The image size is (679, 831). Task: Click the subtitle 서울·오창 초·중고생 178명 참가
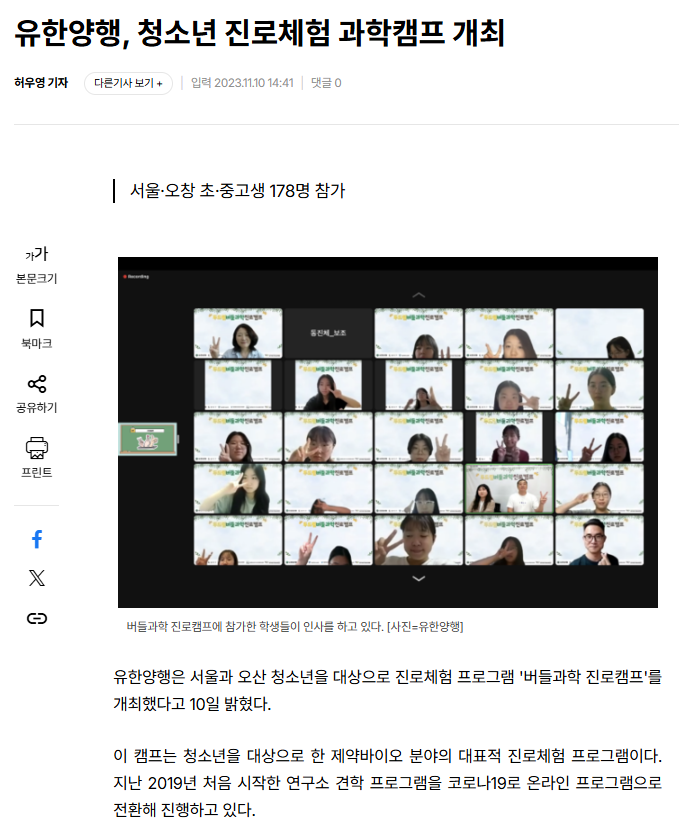(x=237, y=190)
